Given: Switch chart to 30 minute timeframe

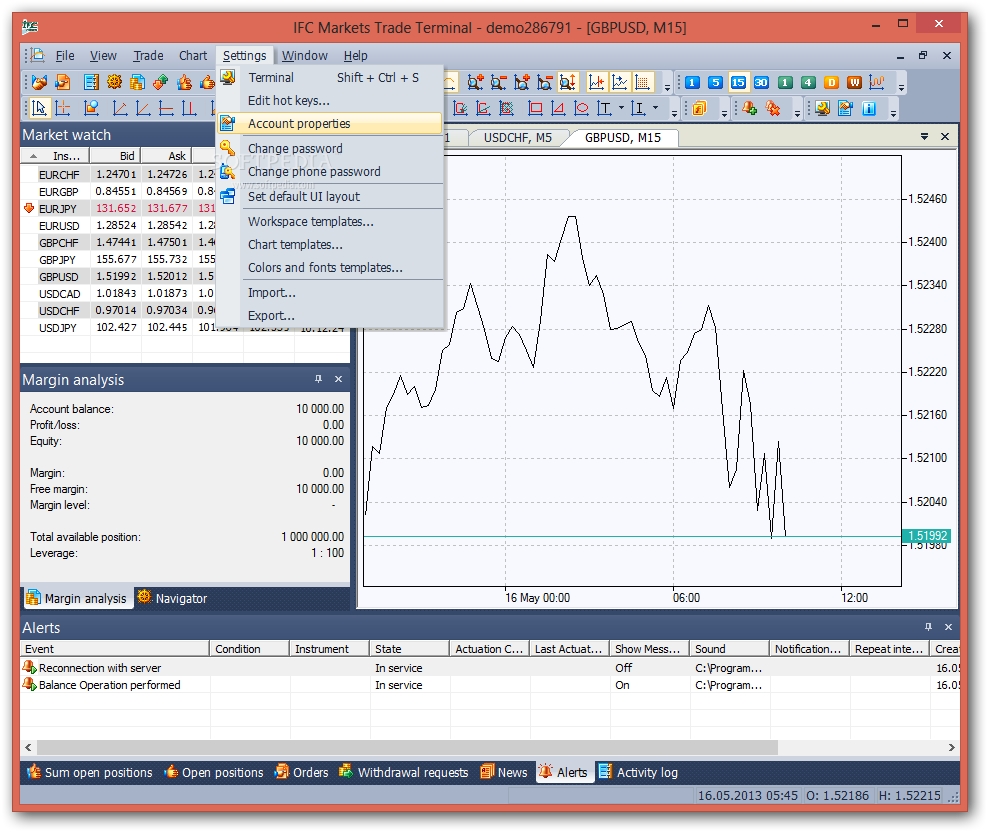Looking at the screenshot, I should pyautogui.click(x=761, y=83).
